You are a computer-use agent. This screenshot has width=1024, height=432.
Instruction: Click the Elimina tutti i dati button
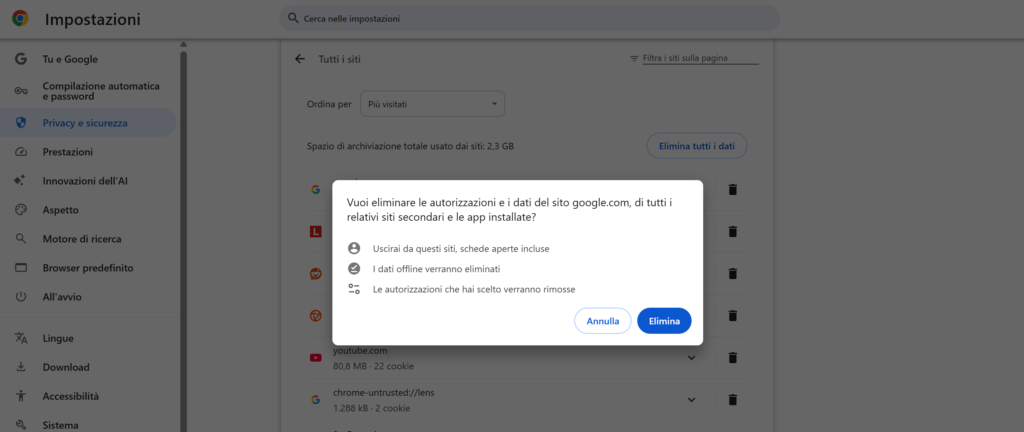pos(697,146)
